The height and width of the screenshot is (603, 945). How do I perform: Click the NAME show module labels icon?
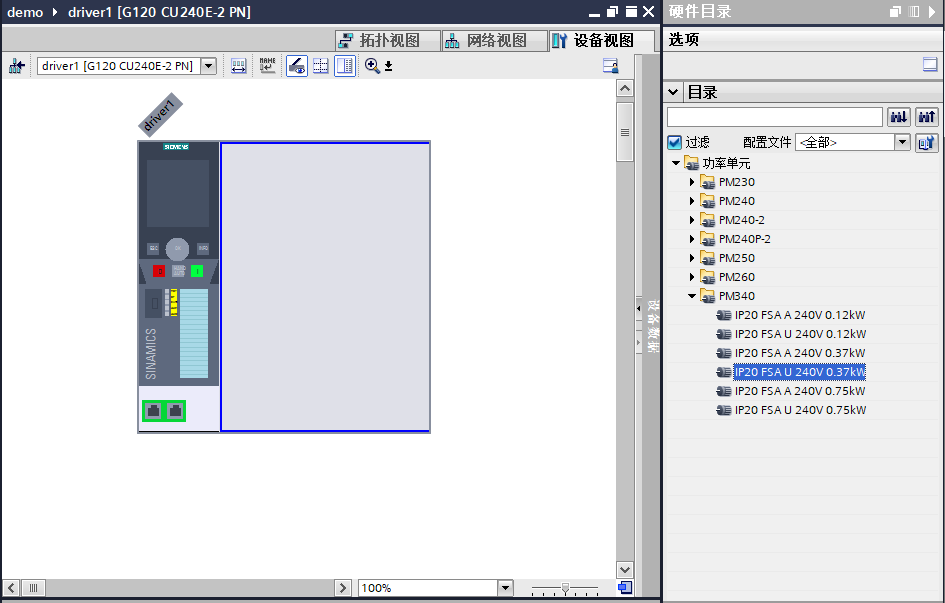(267, 66)
